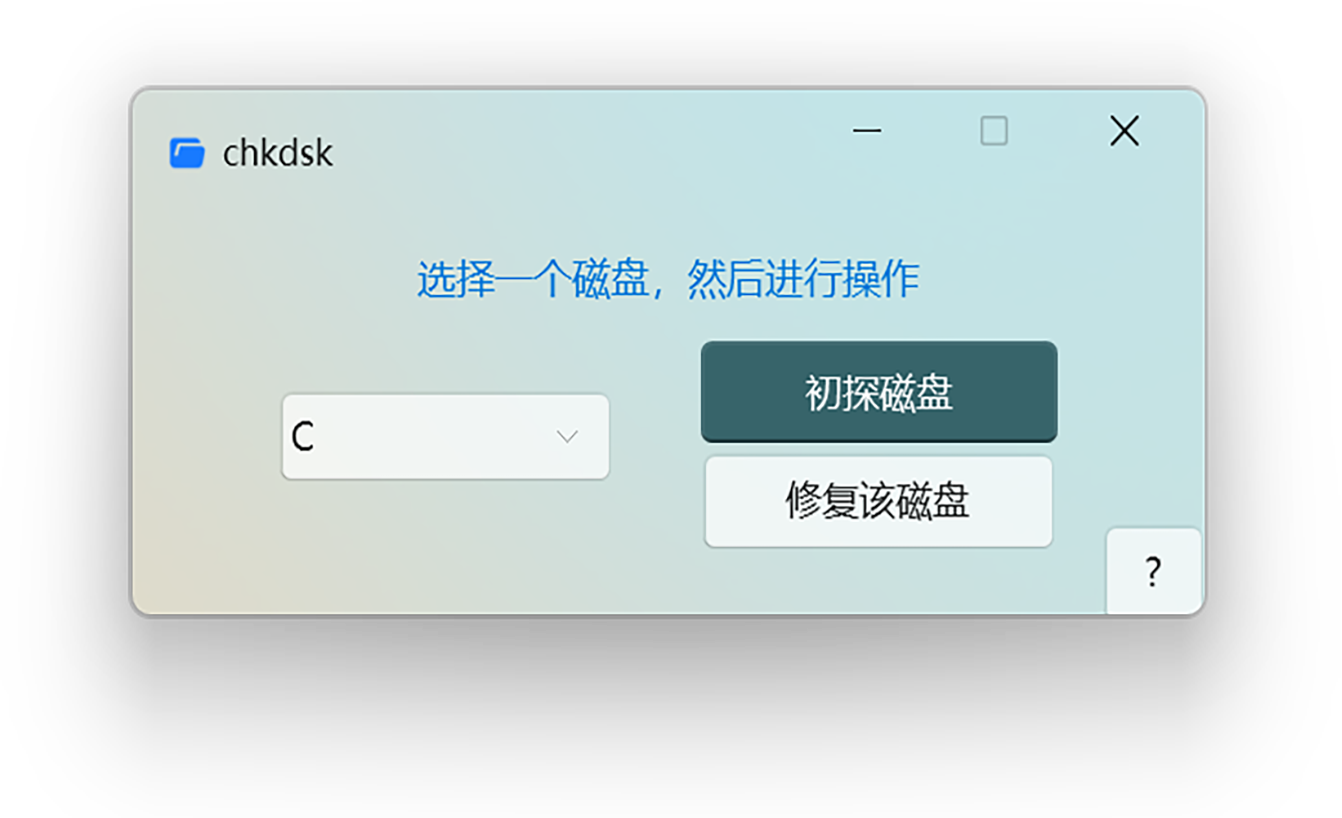The width and height of the screenshot is (1342, 818).
Task: Click the dark teal primary action button
Action: tap(879, 392)
